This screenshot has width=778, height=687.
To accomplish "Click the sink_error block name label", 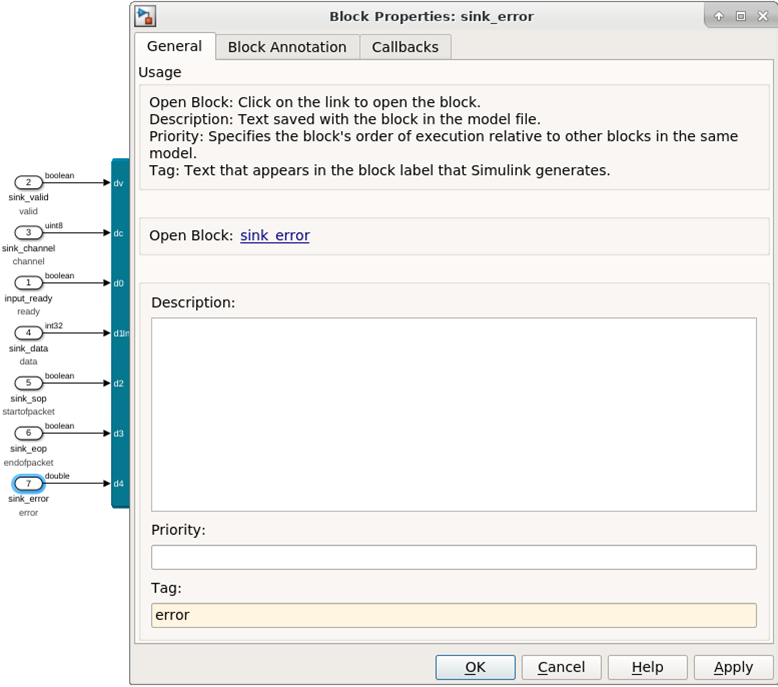I will 28,499.
